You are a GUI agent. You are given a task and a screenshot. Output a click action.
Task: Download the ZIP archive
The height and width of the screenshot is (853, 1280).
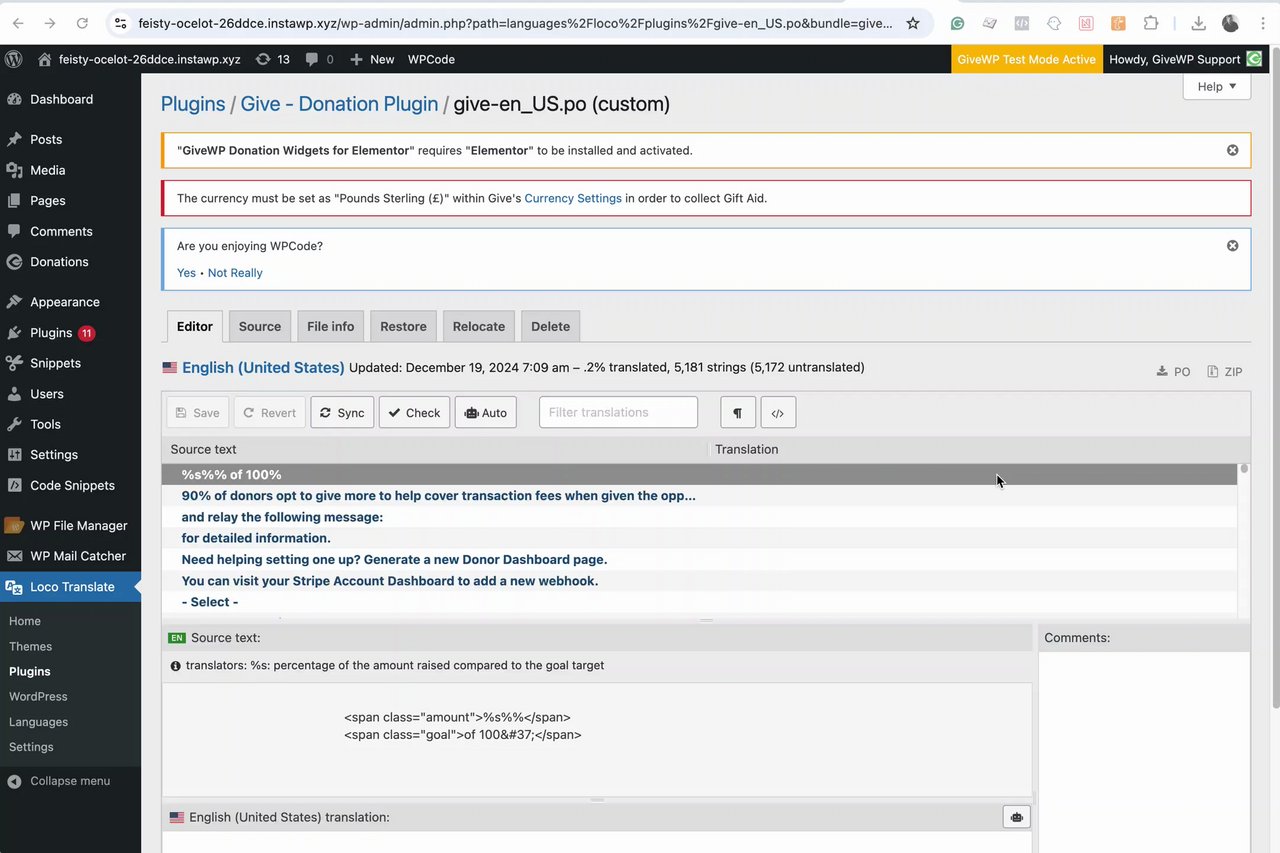(x=1224, y=372)
